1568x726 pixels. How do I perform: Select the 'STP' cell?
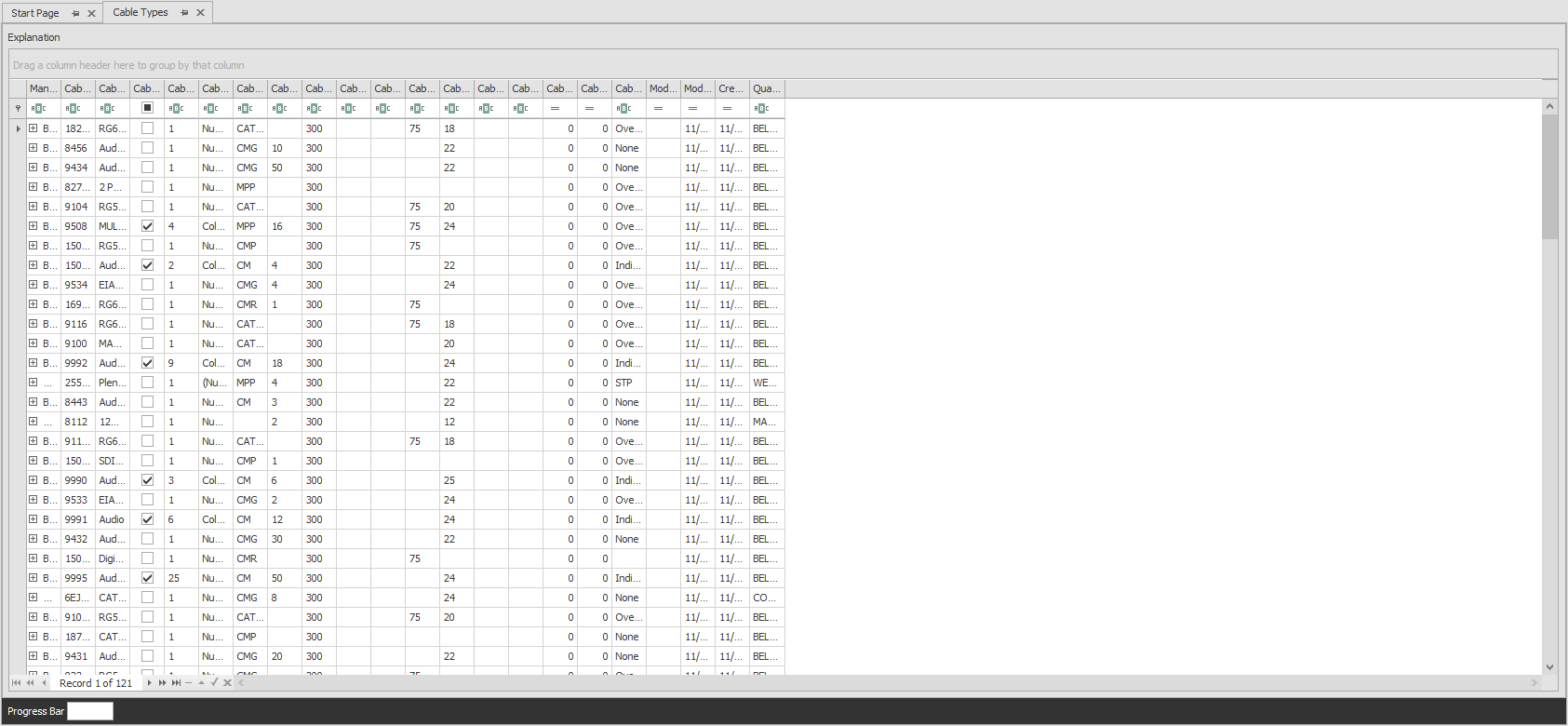pyautogui.click(x=629, y=383)
